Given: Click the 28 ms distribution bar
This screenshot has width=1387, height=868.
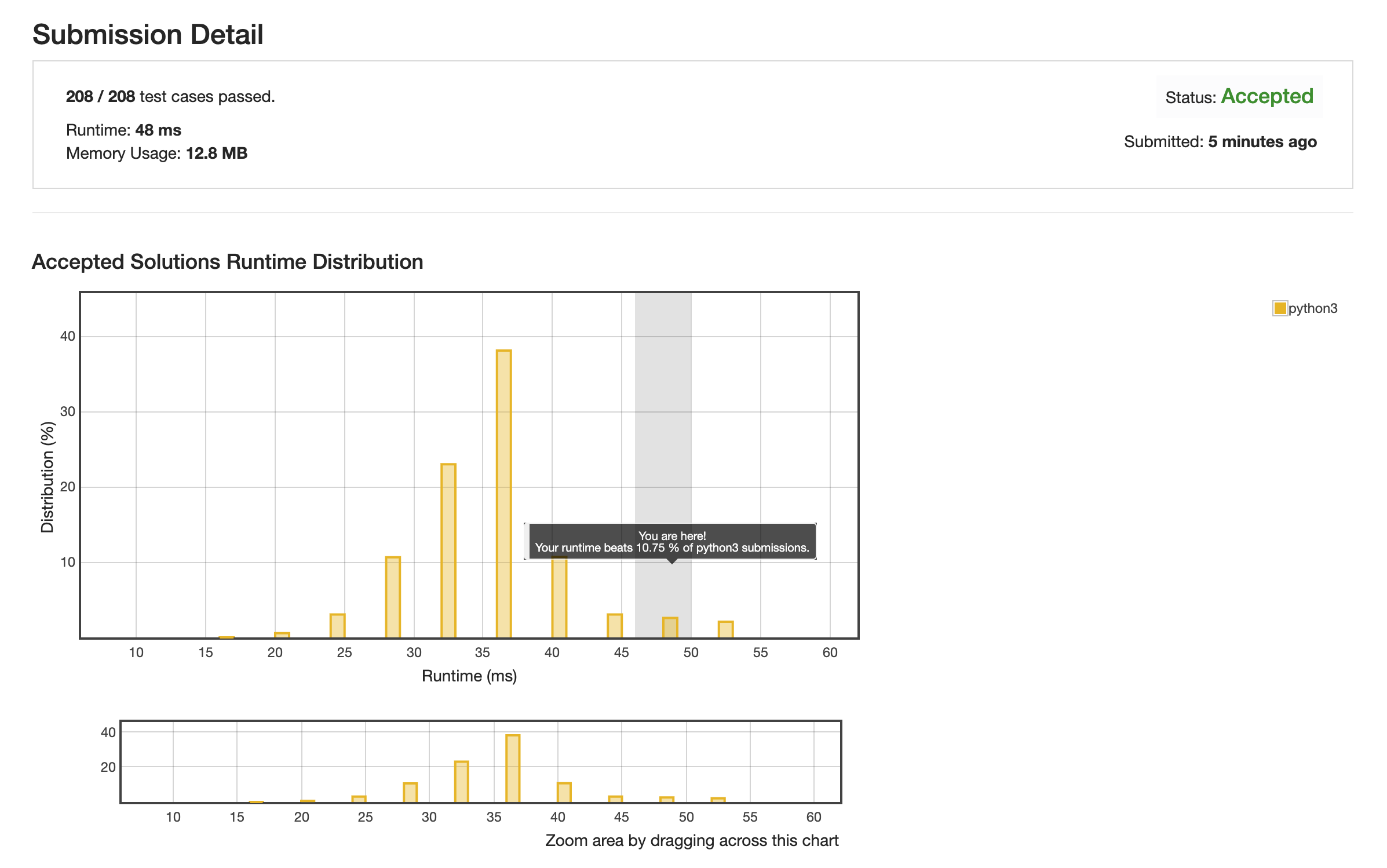Looking at the screenshot, I should (x=393, y=597).
